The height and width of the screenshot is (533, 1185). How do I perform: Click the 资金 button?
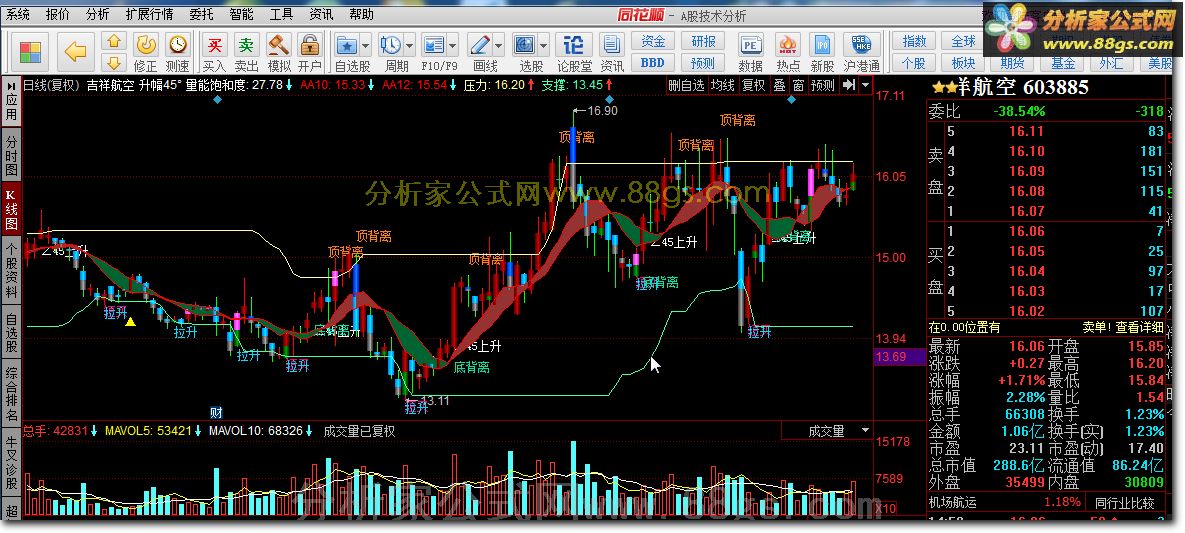[653, 42]
